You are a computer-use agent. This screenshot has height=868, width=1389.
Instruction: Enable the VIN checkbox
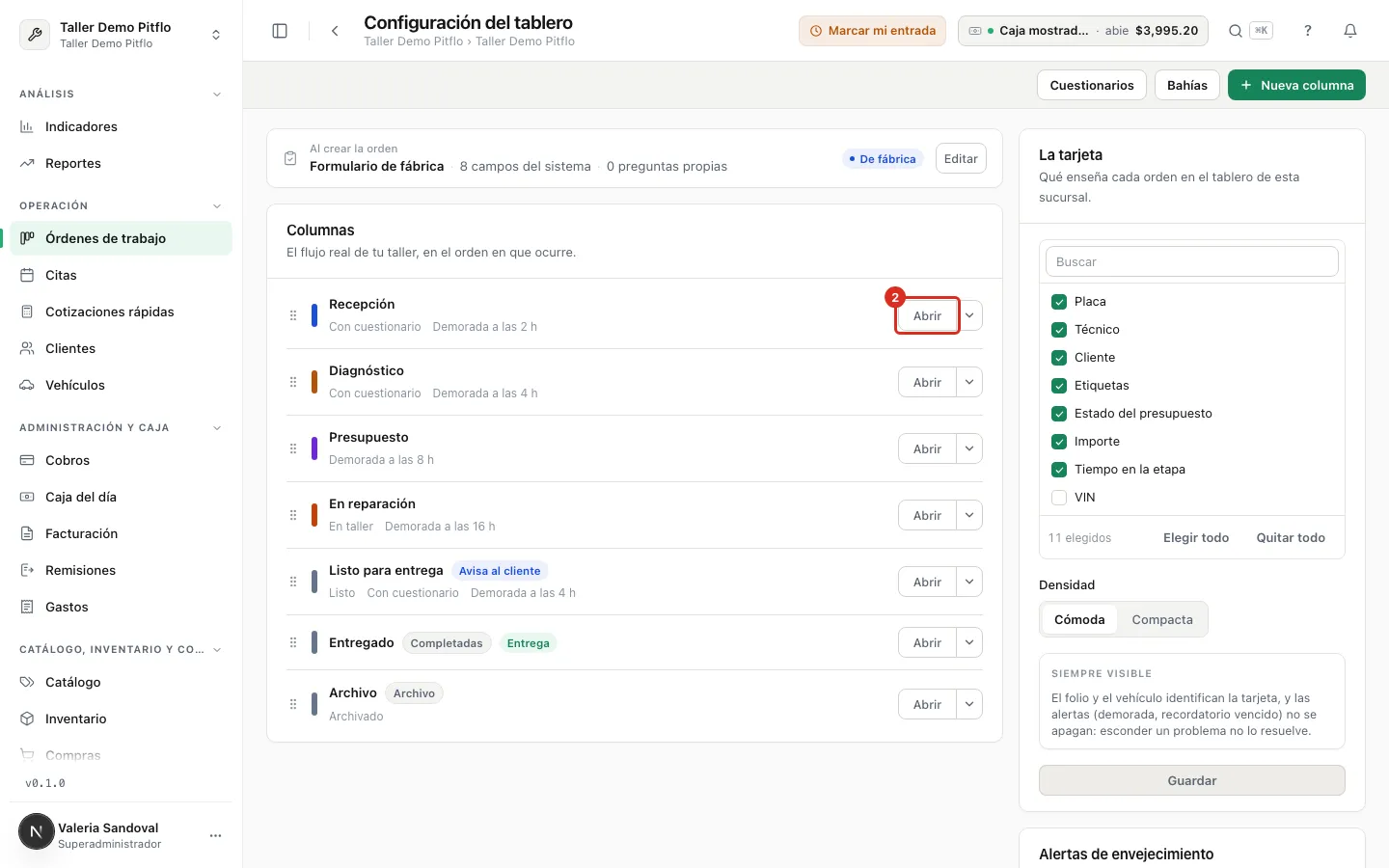tap(1059, 497)
